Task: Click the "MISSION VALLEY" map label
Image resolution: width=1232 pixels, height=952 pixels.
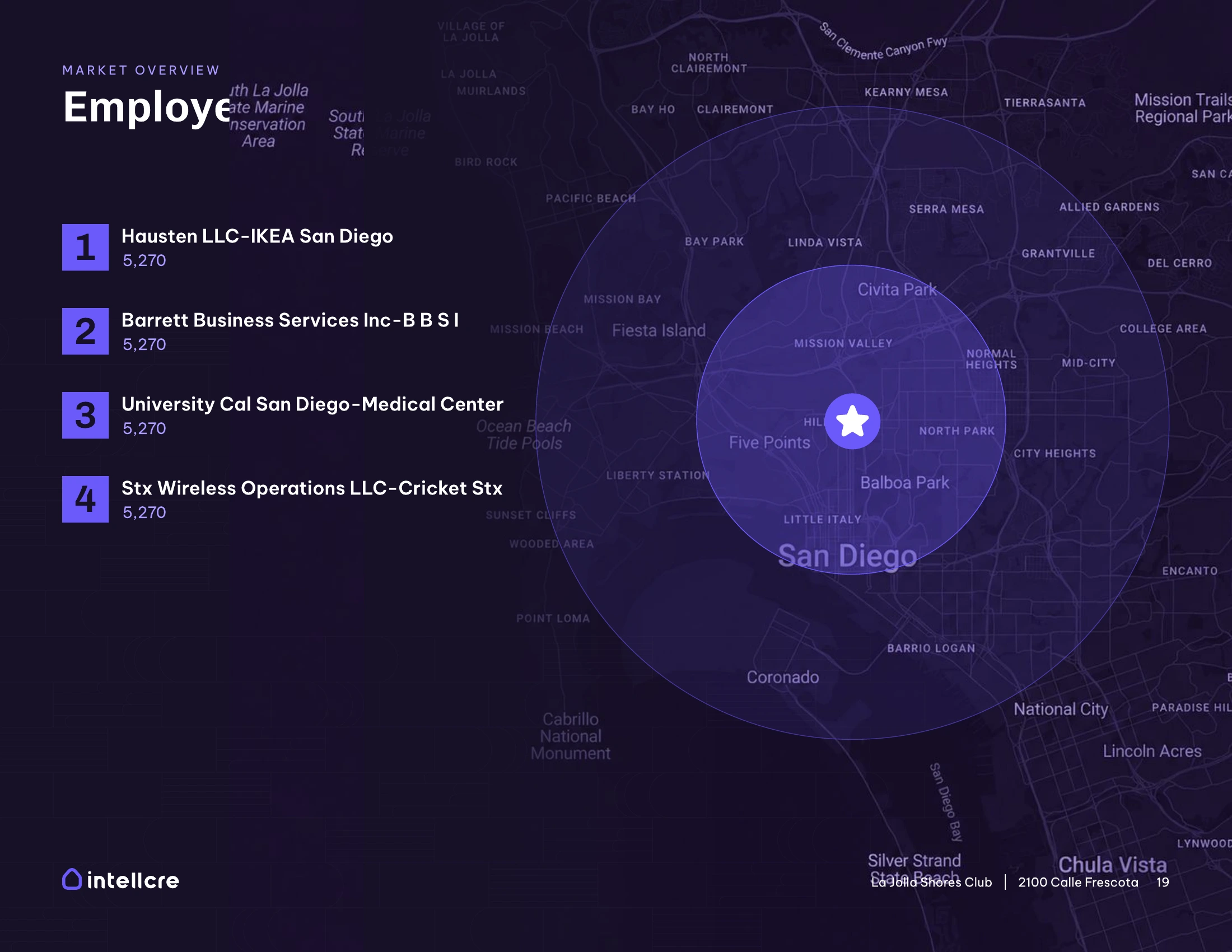Action: coord(843,343)
